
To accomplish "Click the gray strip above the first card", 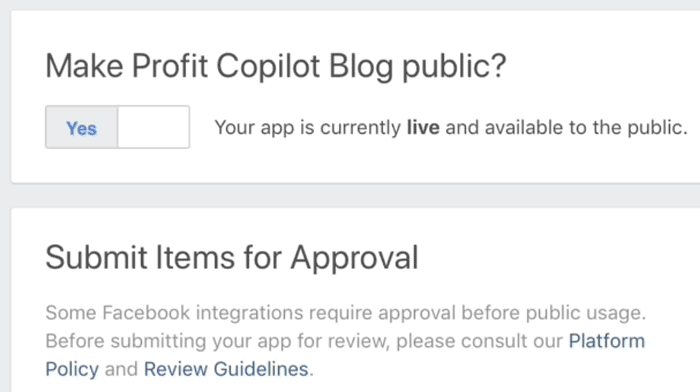I will click(350, 4).
